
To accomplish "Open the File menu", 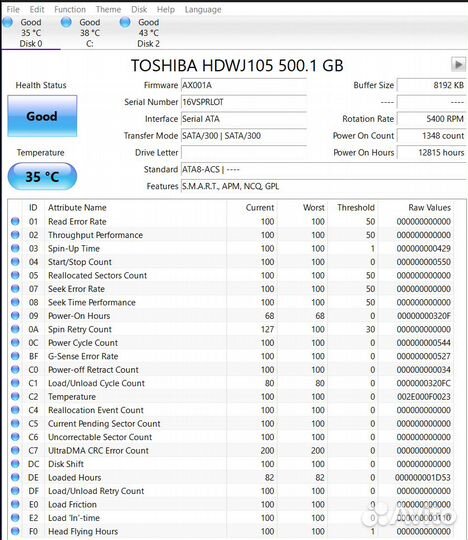I will coord(13,9).
